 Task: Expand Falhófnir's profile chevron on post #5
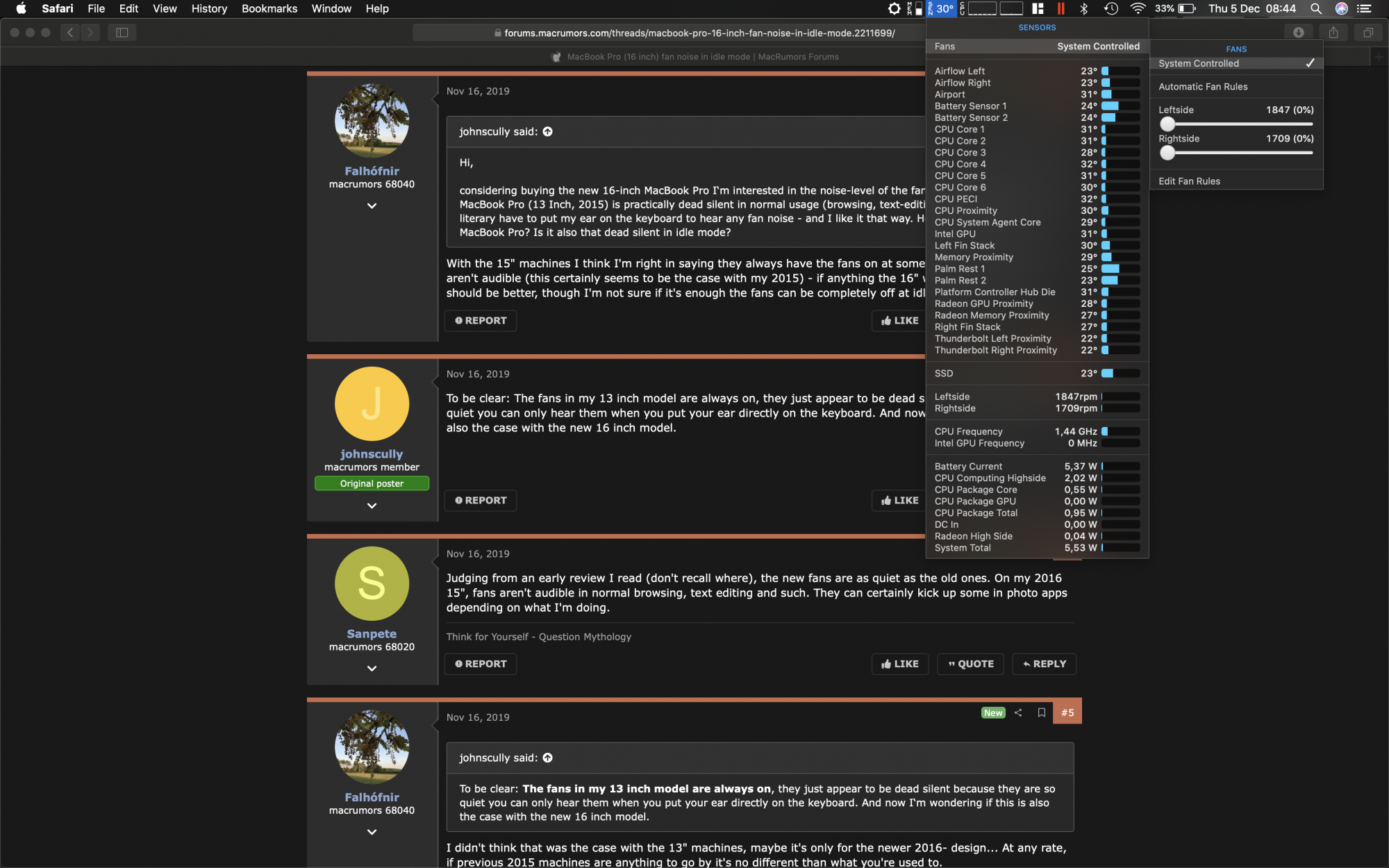(x=372, y=832)
